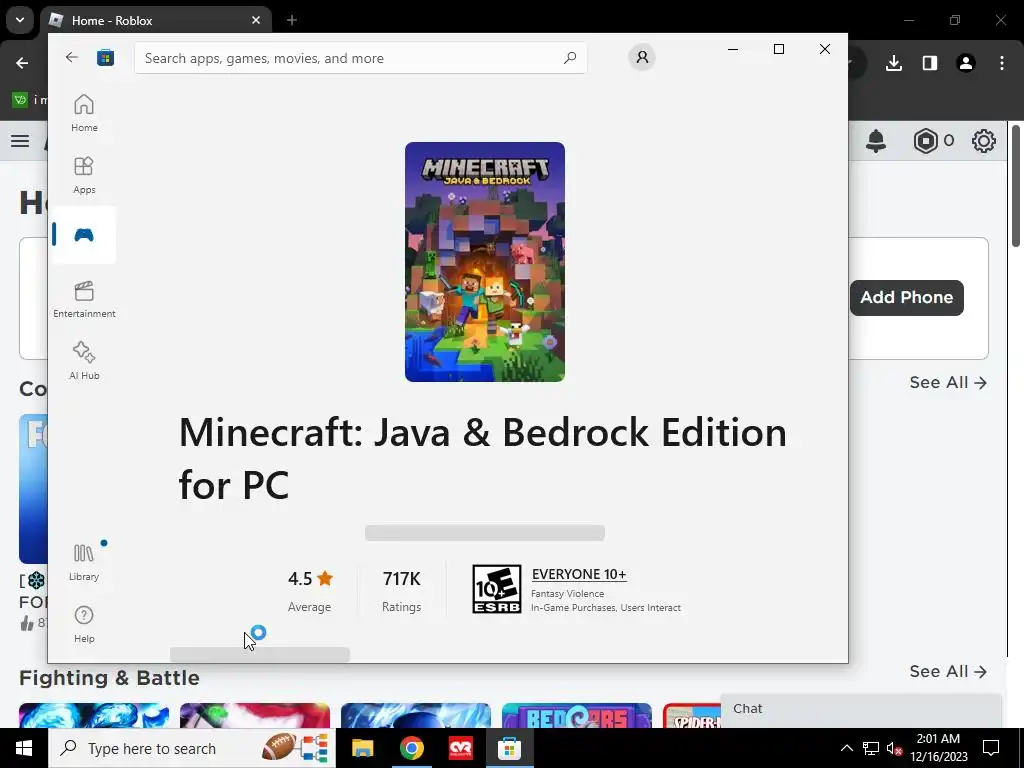
Task: Select Gaming controller icon in sidebar
Action: point(84,235)
